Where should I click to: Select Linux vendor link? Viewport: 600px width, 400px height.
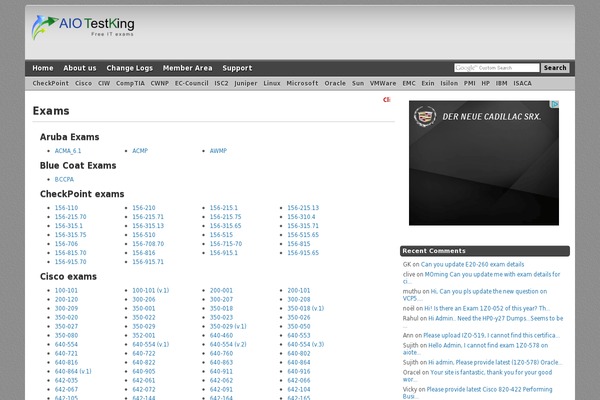(x=272, y=83)
